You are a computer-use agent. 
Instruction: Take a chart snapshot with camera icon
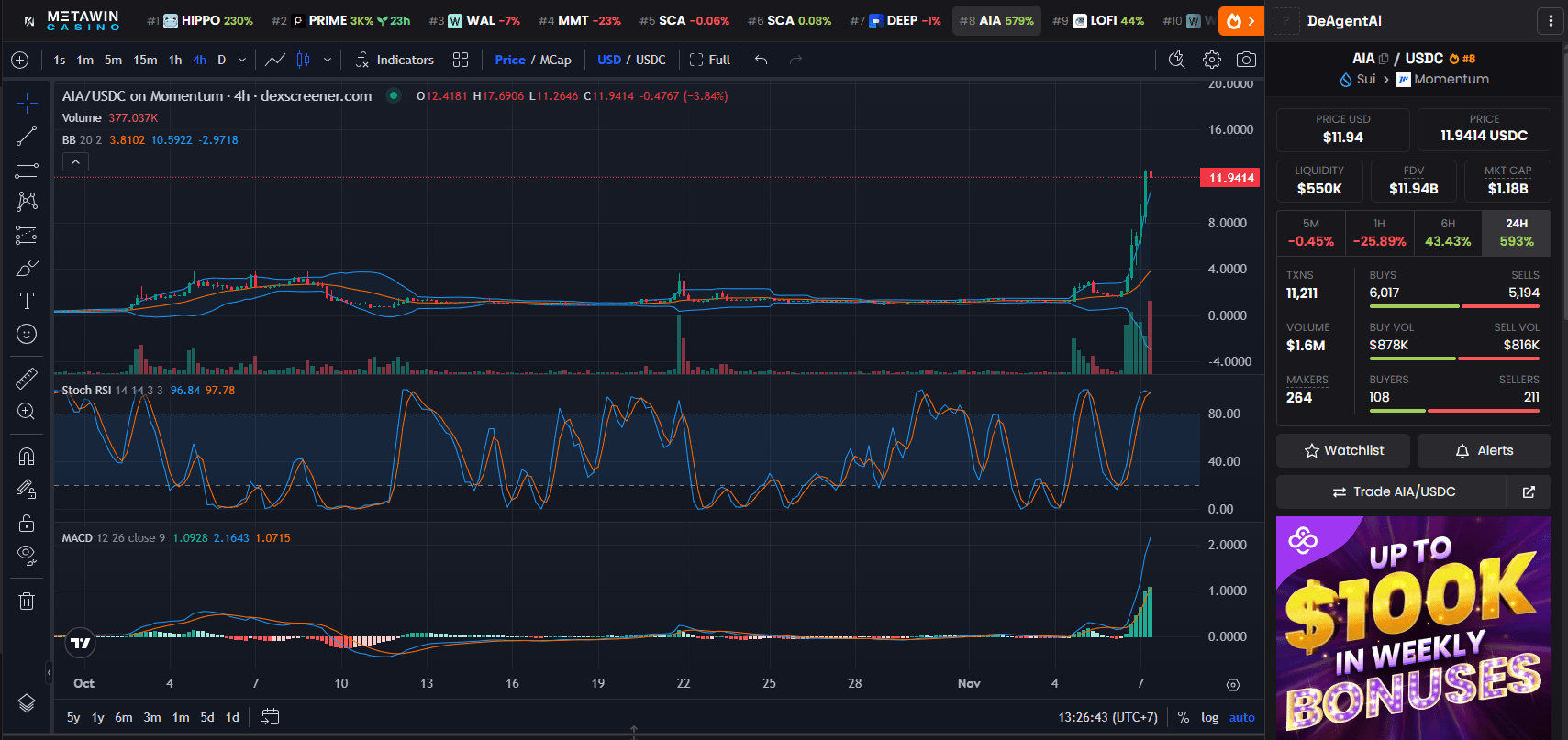point(1246,60)
